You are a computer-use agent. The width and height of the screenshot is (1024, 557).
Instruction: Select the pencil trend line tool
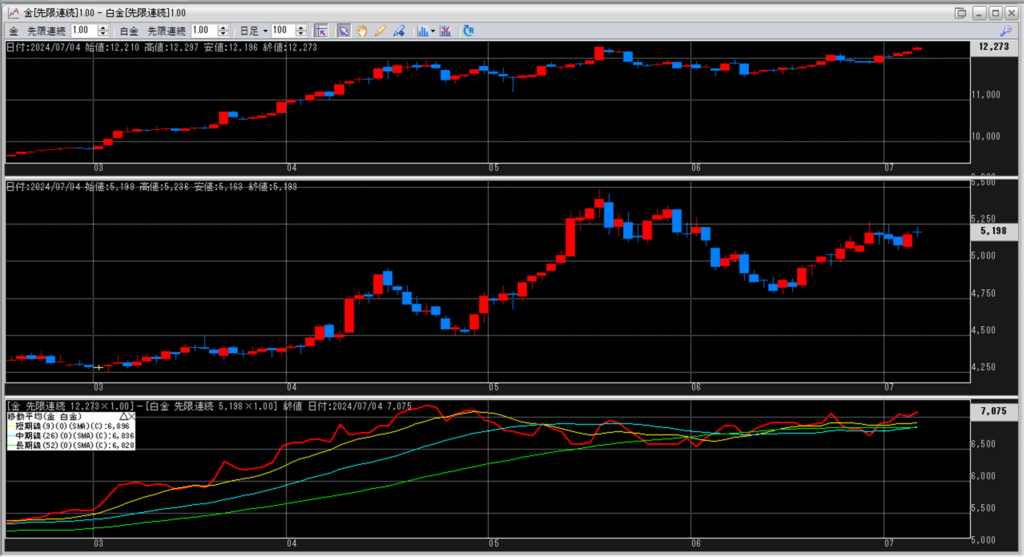380,31
